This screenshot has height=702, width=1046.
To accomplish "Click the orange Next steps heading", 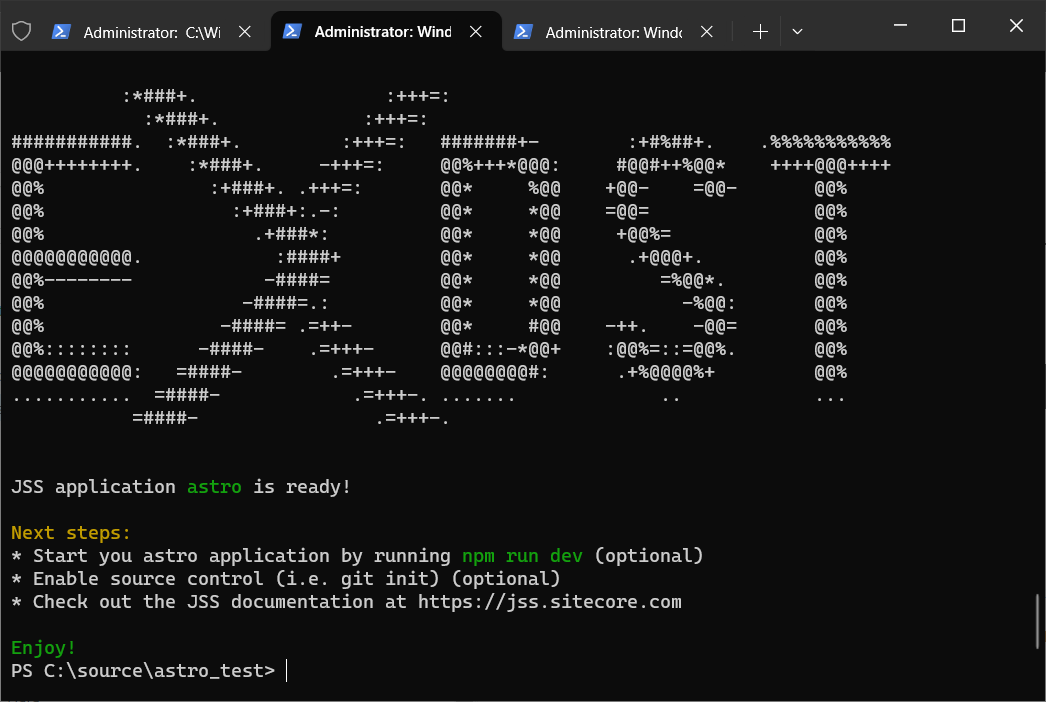I will 70,532.
